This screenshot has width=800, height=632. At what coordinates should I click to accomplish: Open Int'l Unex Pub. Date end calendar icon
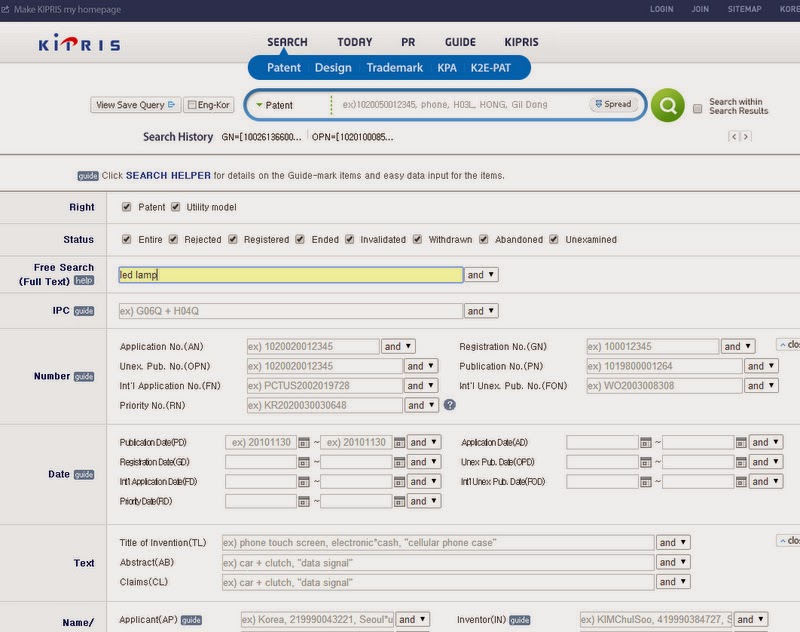tap(741, 482)
